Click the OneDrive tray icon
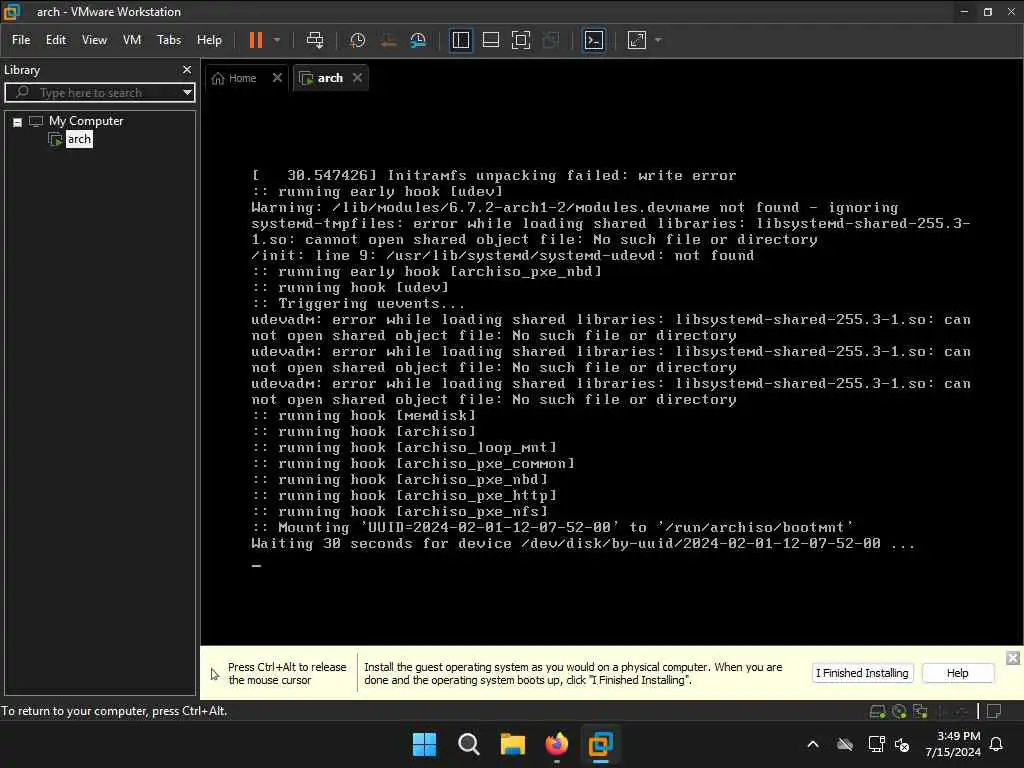This screenshot has height=768, width=1024. pyautogui.click(x=845, y=744)
